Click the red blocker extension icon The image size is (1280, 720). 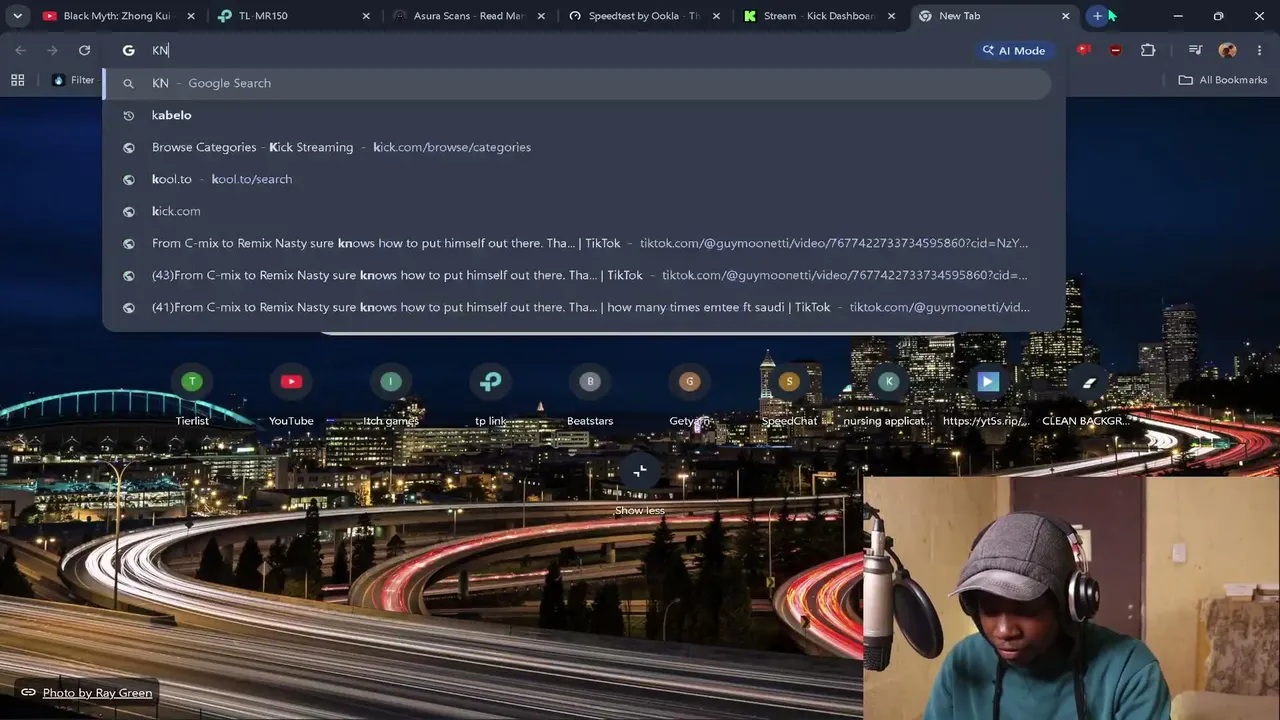(x=1115, y=50)
